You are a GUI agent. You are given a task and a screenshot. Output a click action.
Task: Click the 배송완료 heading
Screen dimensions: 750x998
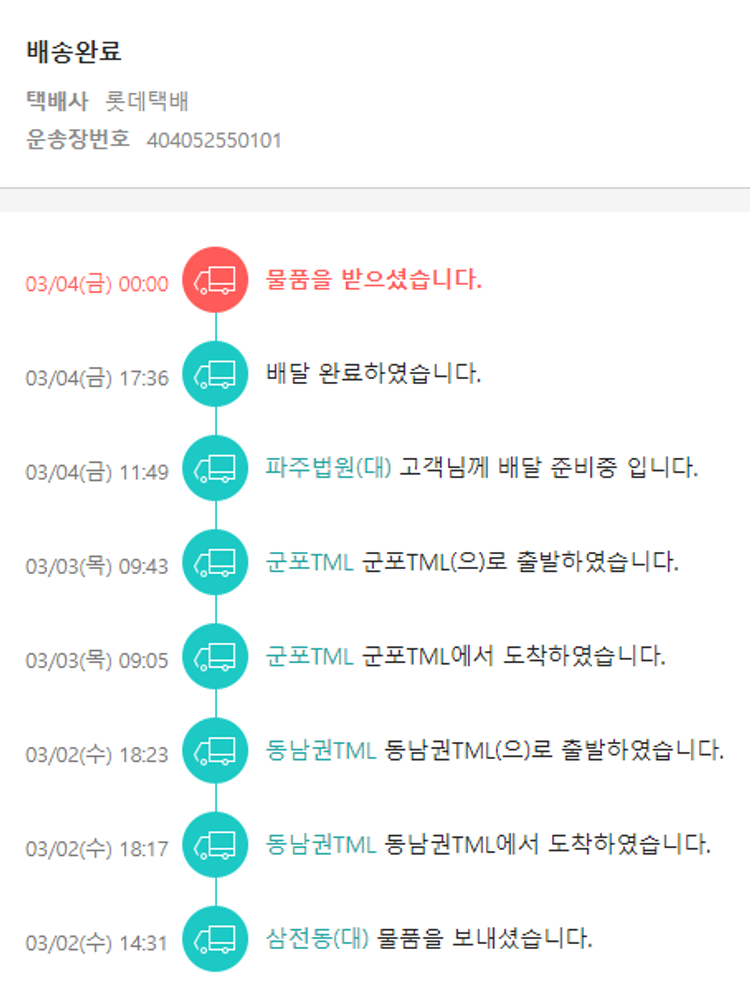click(x=74, y=52)
